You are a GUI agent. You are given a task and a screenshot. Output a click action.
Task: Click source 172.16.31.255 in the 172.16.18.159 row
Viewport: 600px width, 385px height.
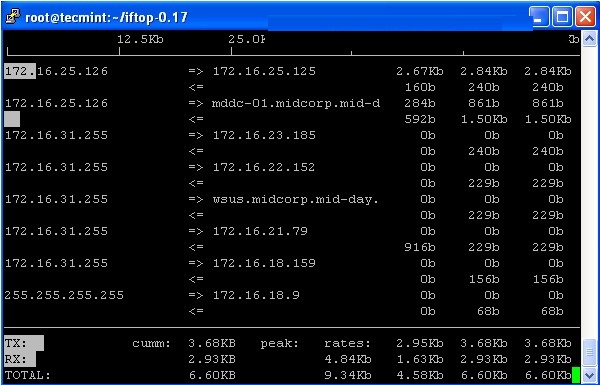pos(56,263)
